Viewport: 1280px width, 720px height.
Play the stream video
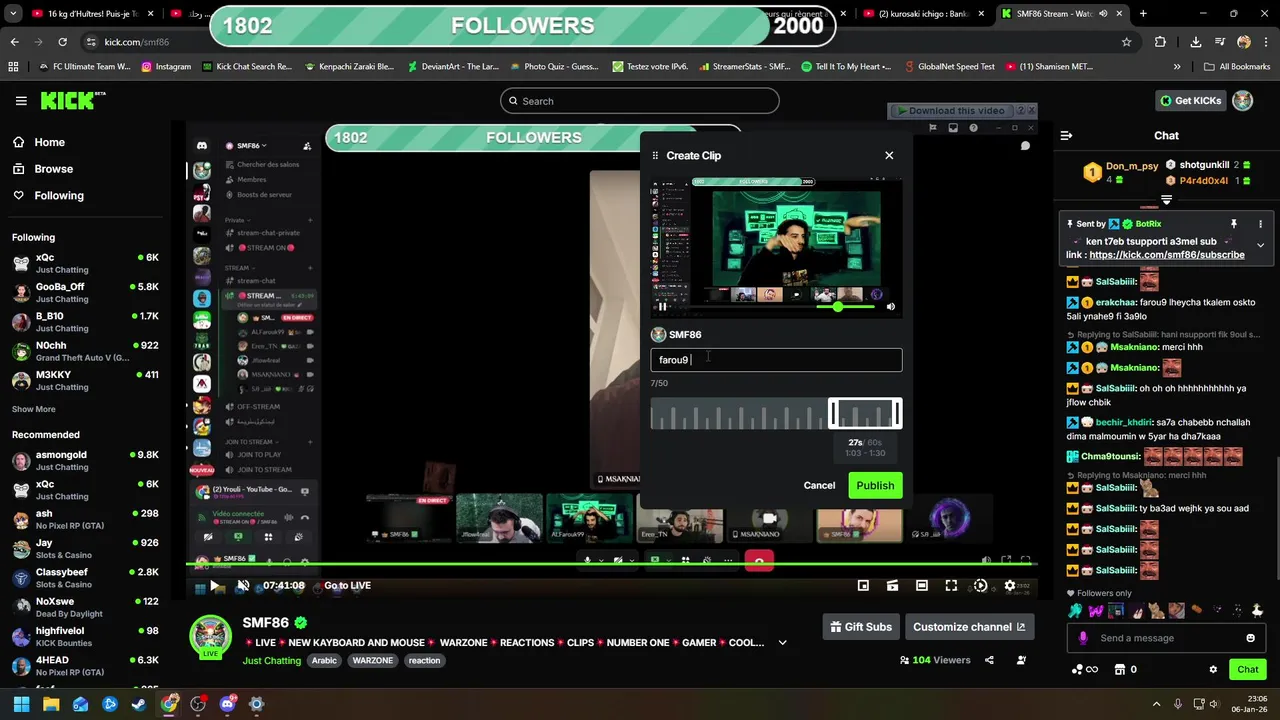(214, 586)
